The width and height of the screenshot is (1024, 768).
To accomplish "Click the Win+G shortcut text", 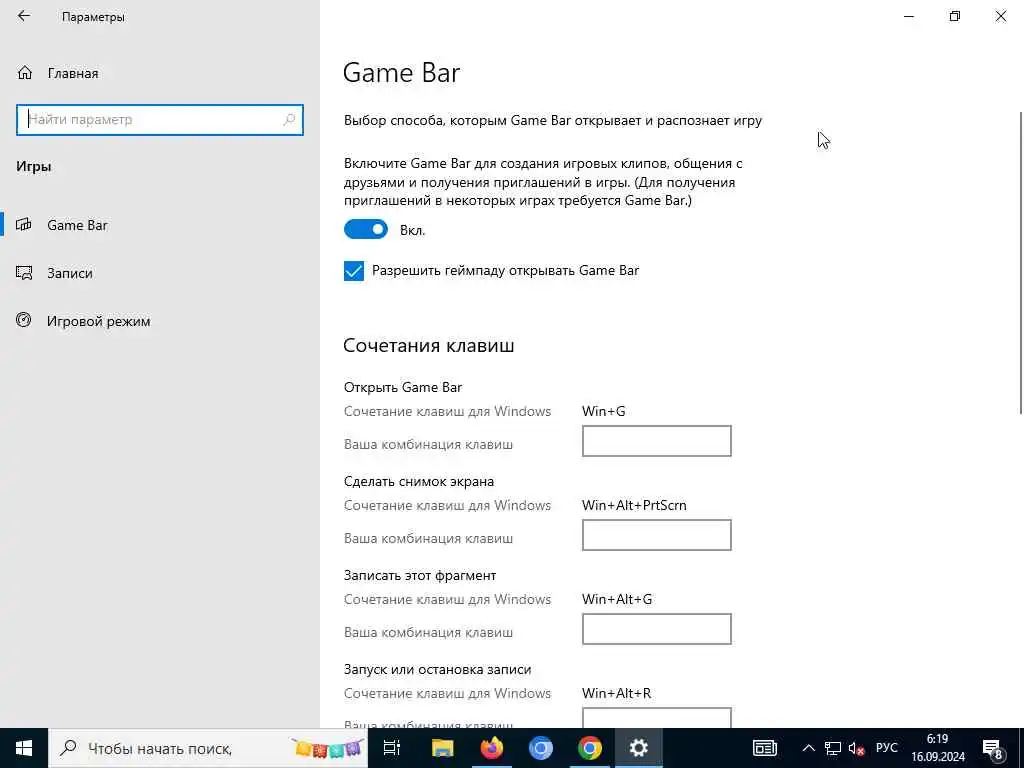I will point(603,411).
